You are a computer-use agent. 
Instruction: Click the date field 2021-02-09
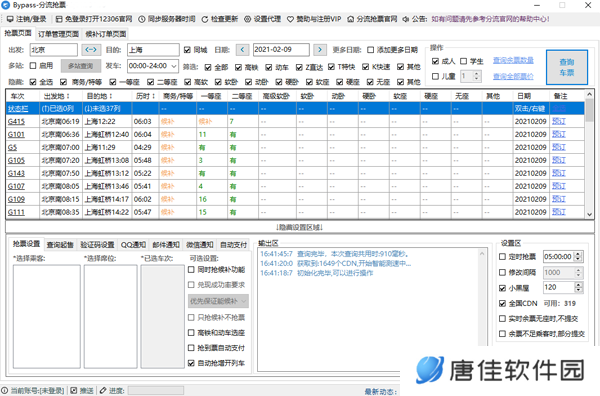tap(281, 50)
